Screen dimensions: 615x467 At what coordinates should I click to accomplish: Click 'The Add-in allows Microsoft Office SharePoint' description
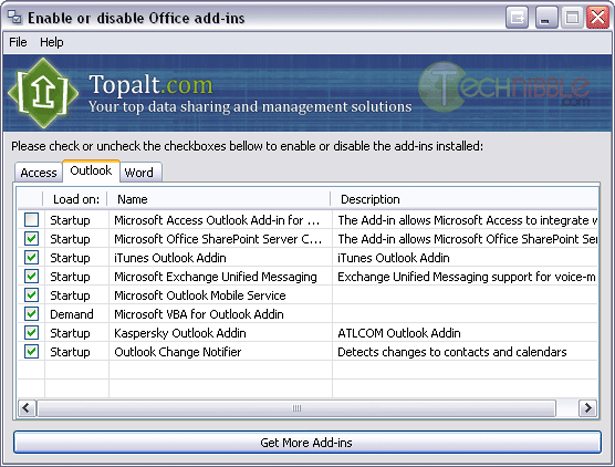[x=468, y=239]
